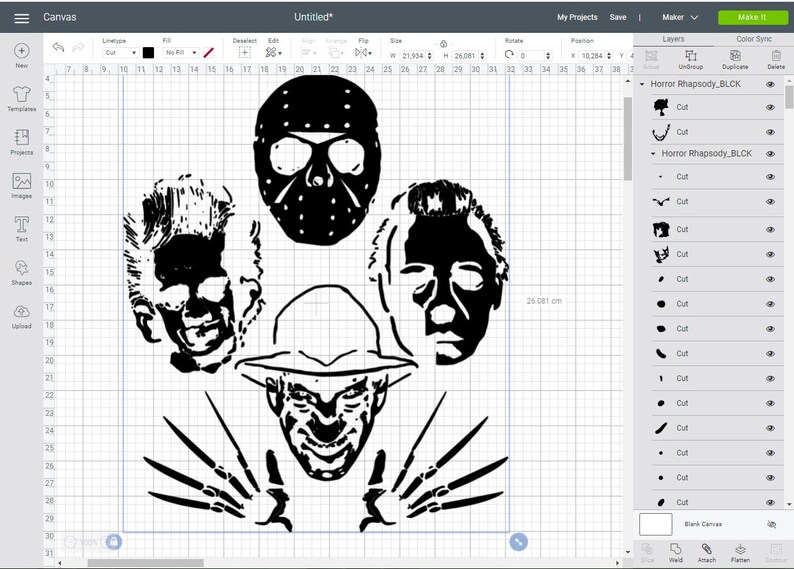Attach the selected layers
Screen dimensions: 794x569
(x=707, y=553)
